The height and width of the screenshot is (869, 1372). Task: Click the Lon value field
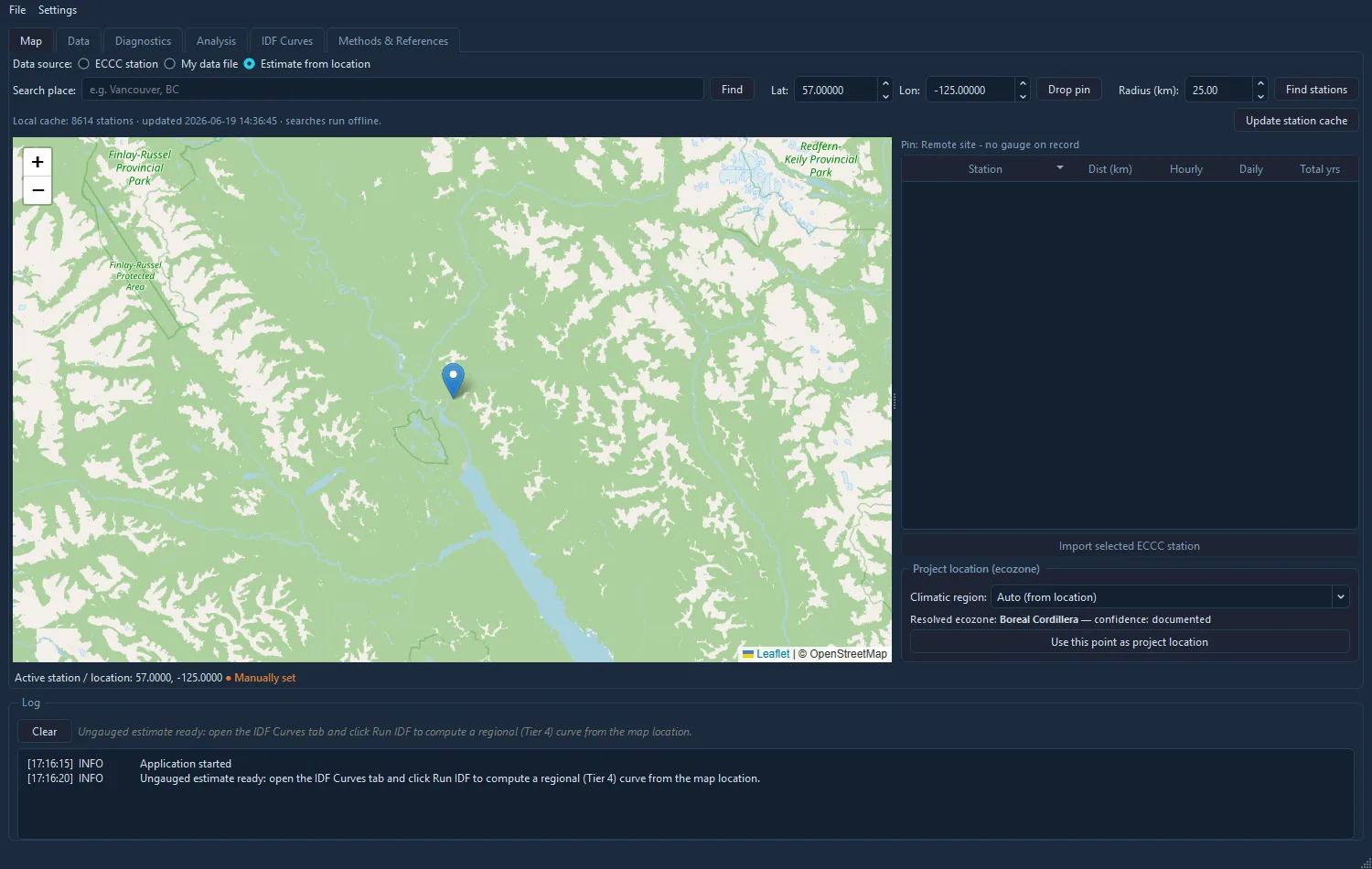pos(970,90)
